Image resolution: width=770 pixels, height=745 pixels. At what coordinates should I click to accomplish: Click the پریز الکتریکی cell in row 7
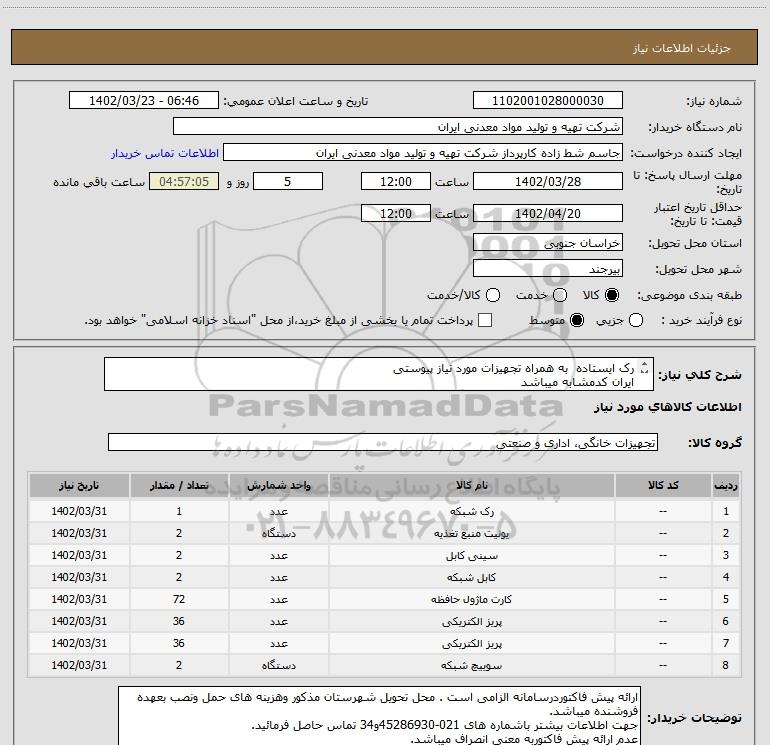[471, 643]
